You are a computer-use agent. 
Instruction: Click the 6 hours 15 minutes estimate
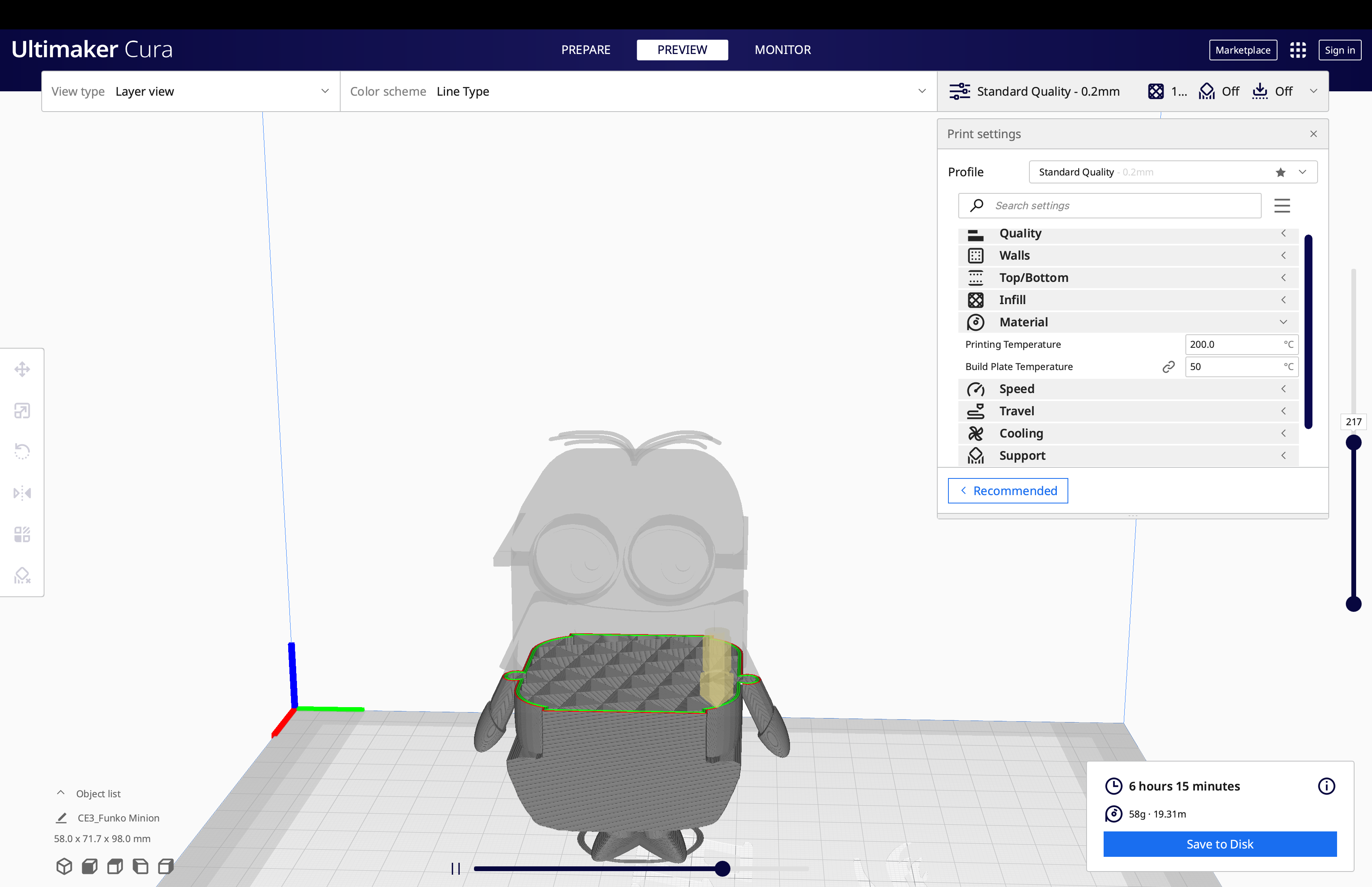(1184, 786)
